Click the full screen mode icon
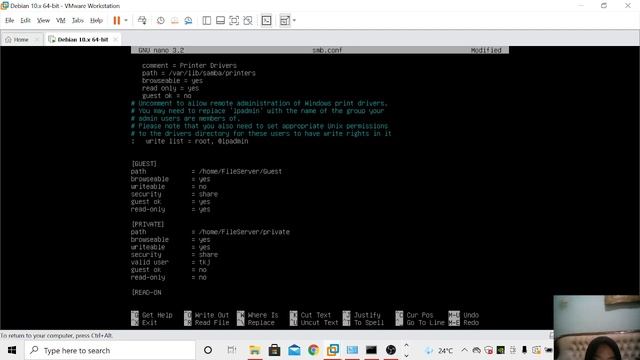Image resolution: width=640 pixels, height=360 pixels. 234,20
